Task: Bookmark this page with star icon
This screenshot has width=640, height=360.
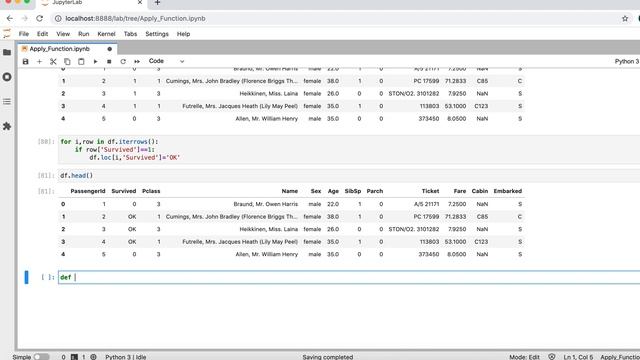Action: click(625, 18)
